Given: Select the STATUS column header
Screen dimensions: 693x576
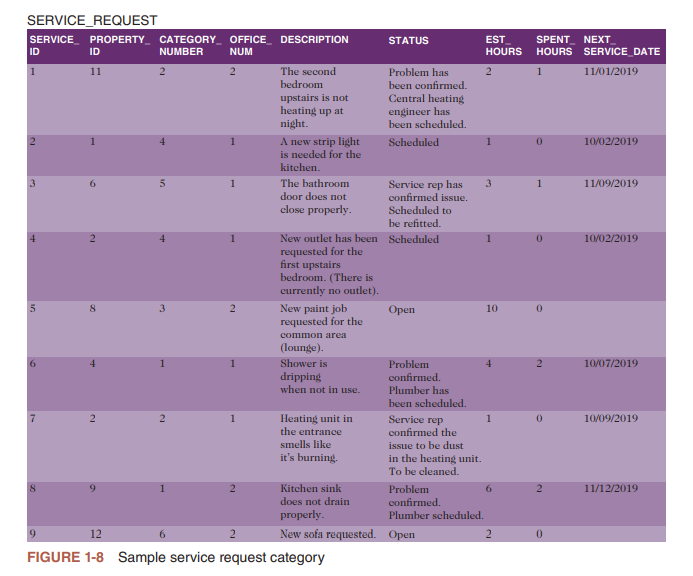Looking at the screenshot, I should (408, 41).
